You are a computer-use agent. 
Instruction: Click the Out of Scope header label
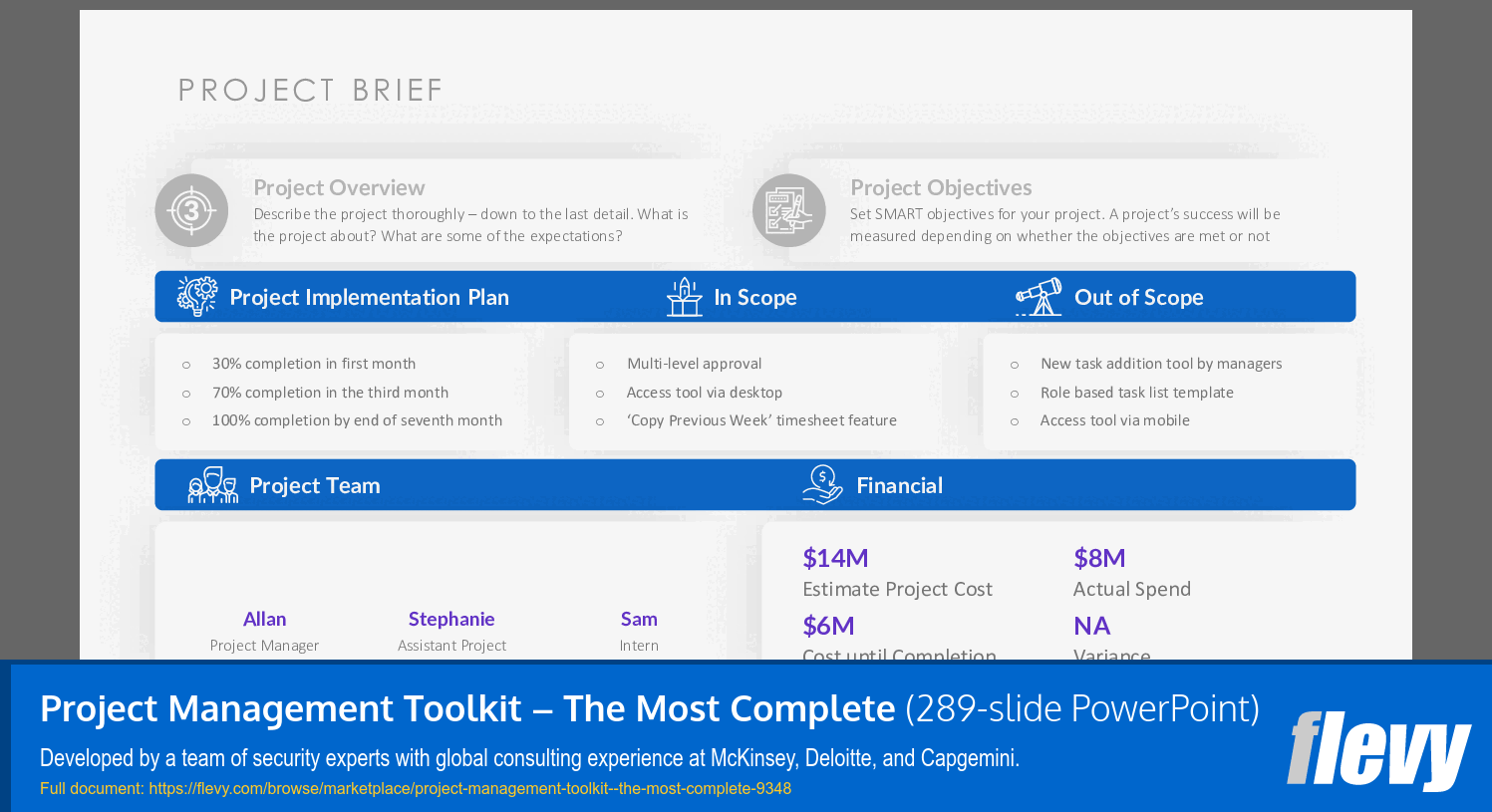pos(1139,297)
